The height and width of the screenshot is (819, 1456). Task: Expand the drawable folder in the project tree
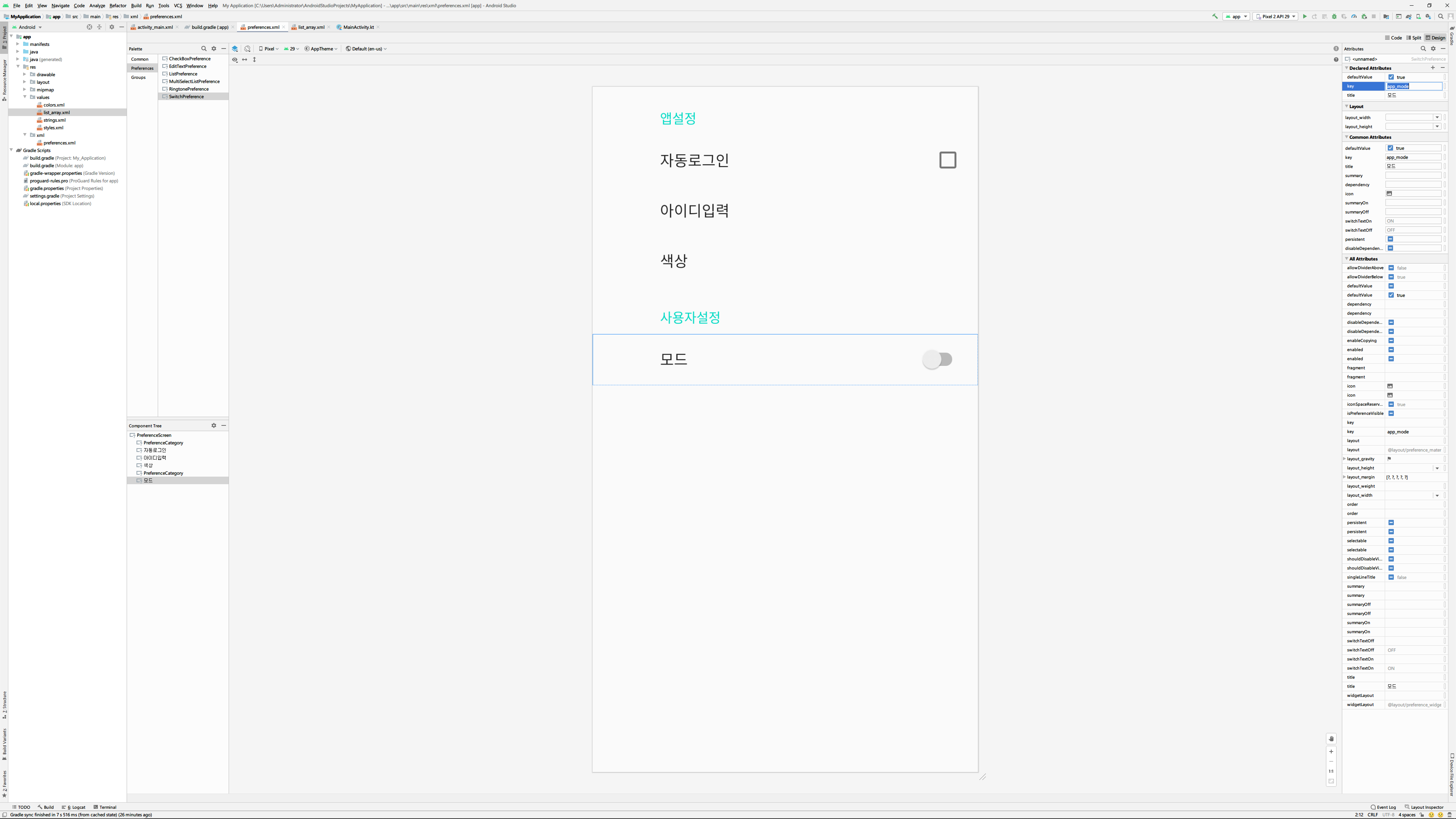[x=25, y=75]
